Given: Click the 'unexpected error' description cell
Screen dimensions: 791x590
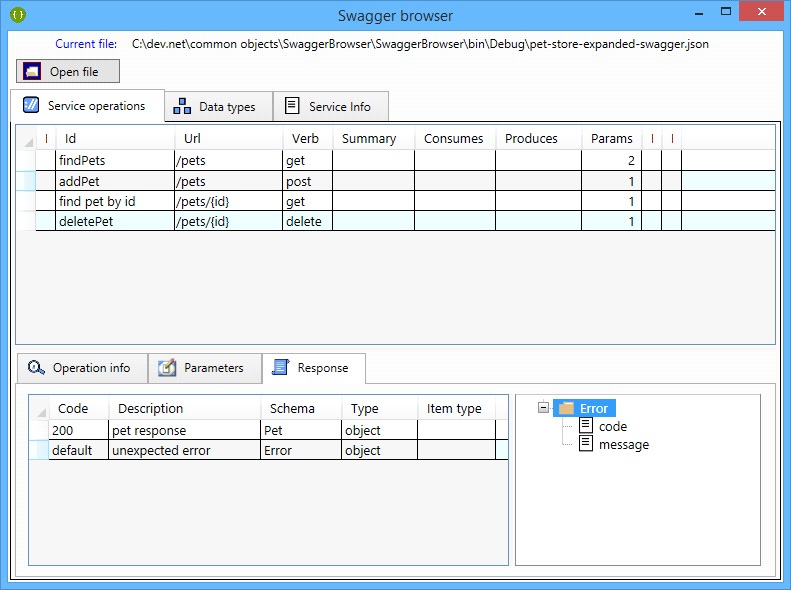Looking at the screenshot, I should point(185,450).
